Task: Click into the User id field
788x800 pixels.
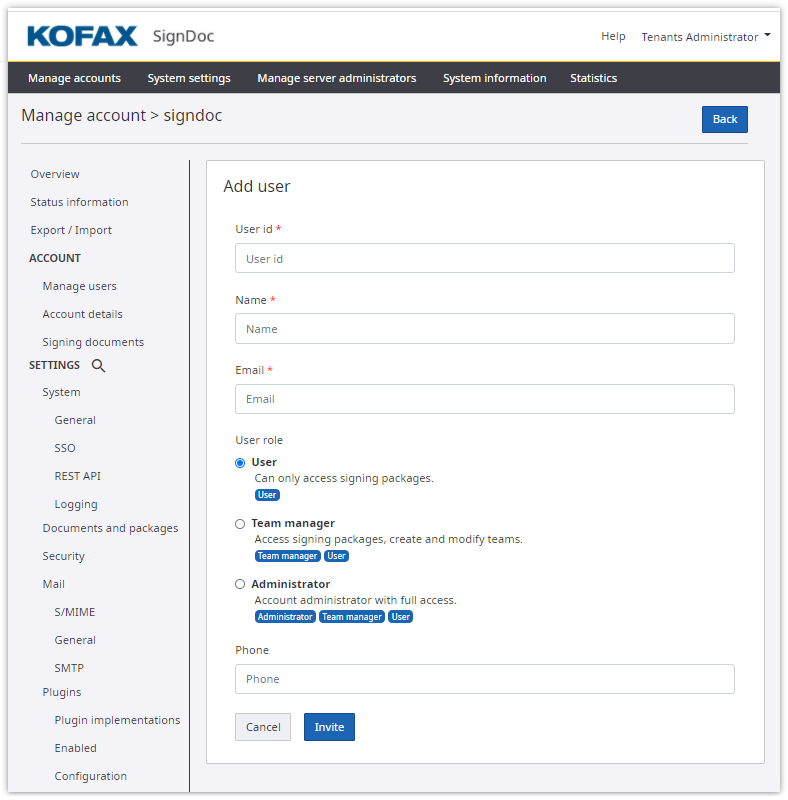Action: tap(484, 258)
